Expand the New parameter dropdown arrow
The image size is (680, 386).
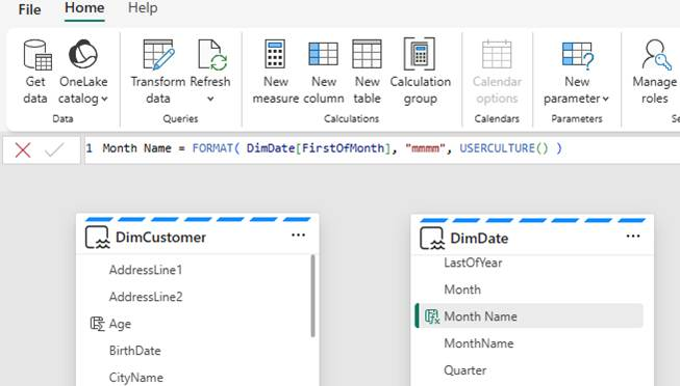(x=605, y=99)
